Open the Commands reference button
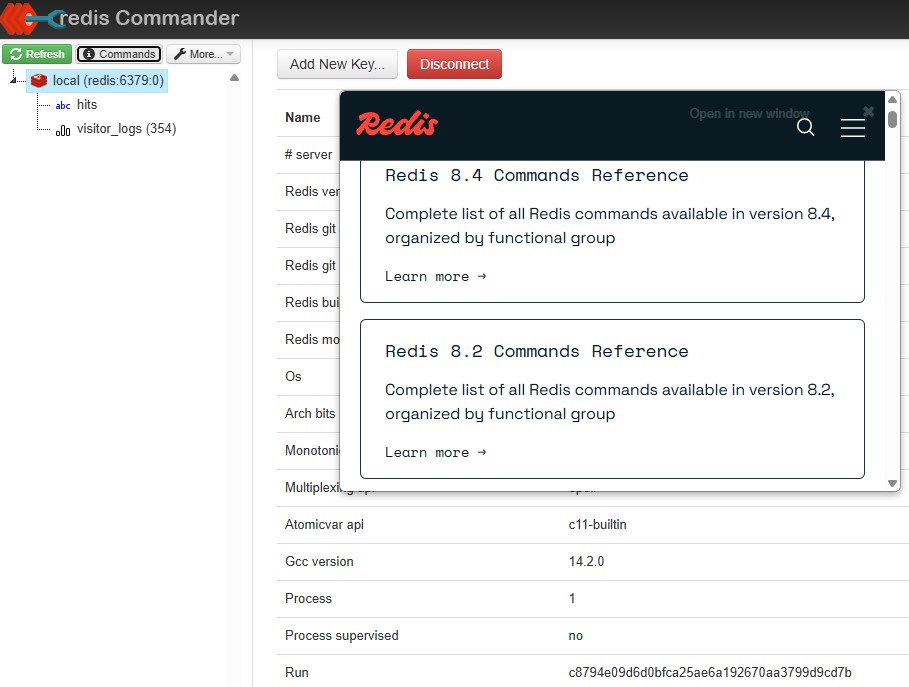 (119, 54)
